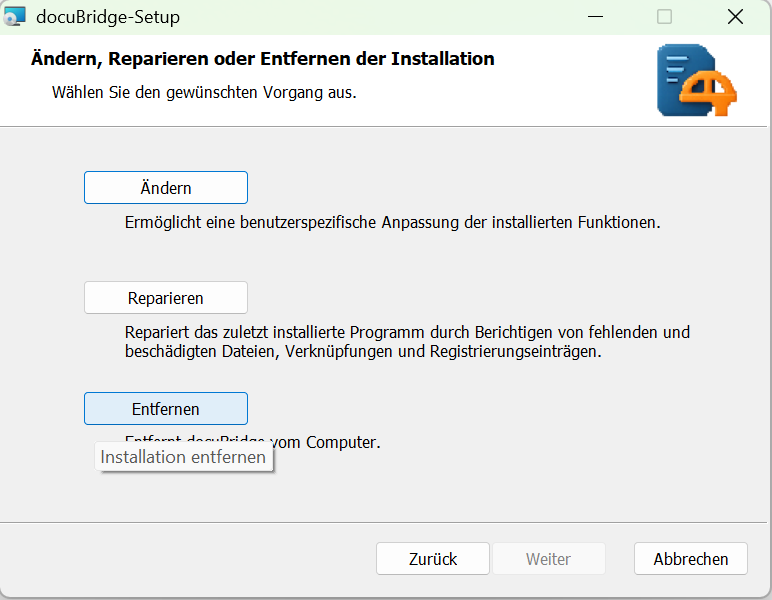Go back with the Zurück button
This screenshot has height=600, width=772.
coord(433,559)
